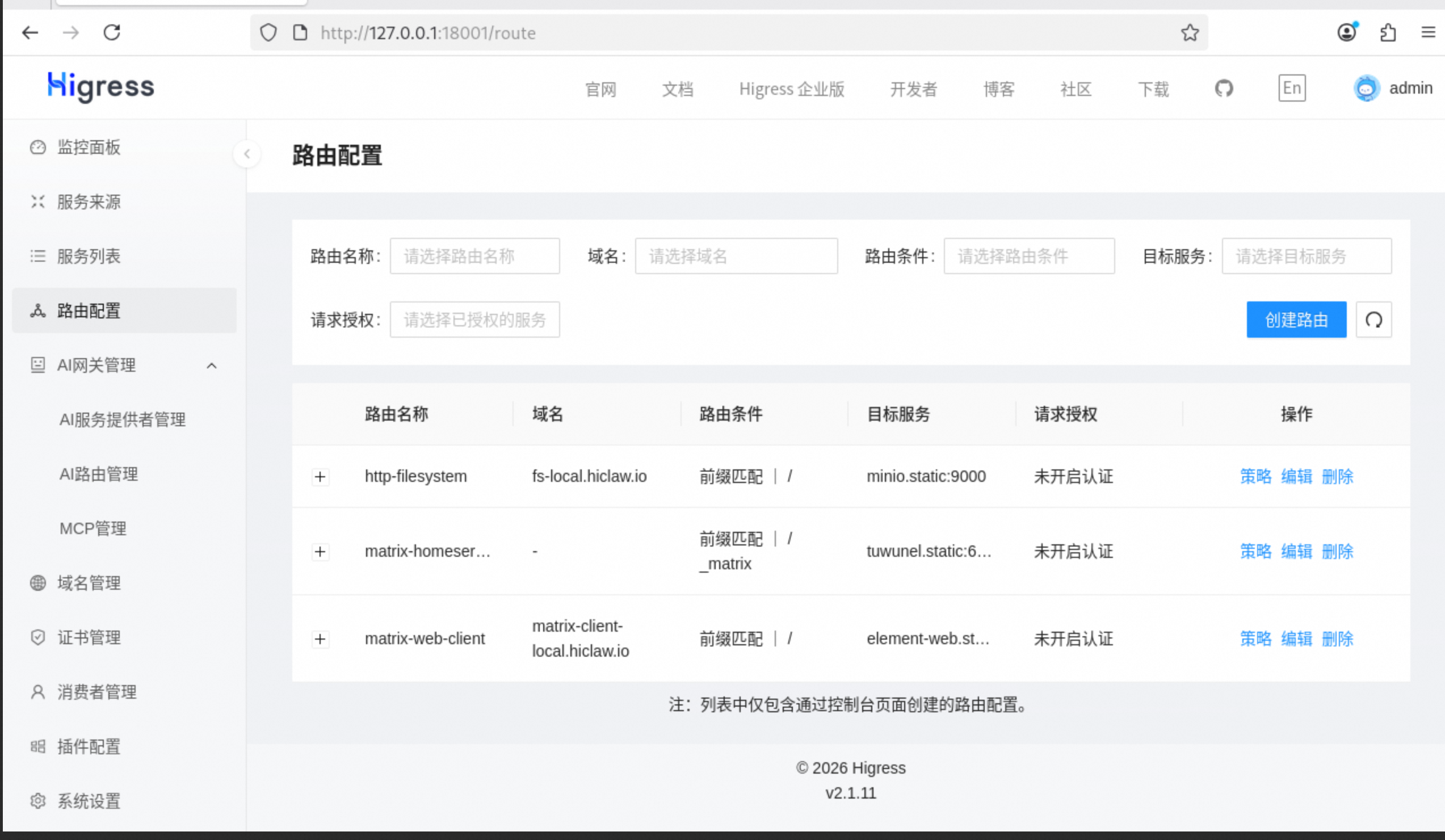Open 监控面板 from the sidebar
Viewport: 1445px width, 840px height.
coord(89,148)
